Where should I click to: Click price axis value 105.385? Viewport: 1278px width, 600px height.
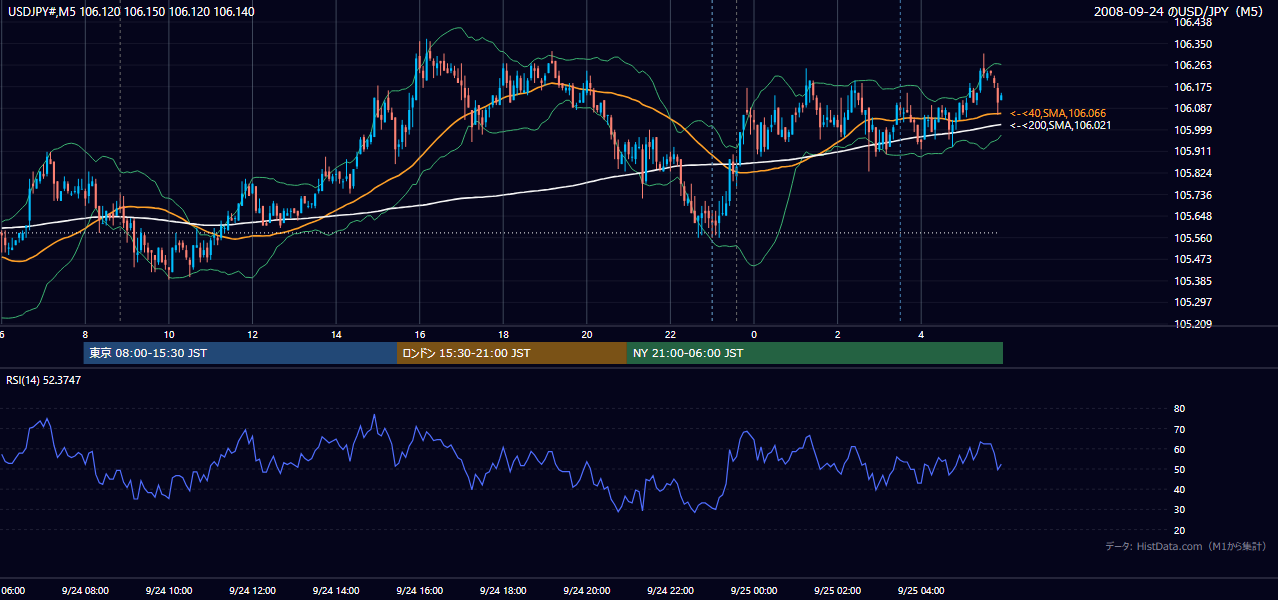(1193, 281)
